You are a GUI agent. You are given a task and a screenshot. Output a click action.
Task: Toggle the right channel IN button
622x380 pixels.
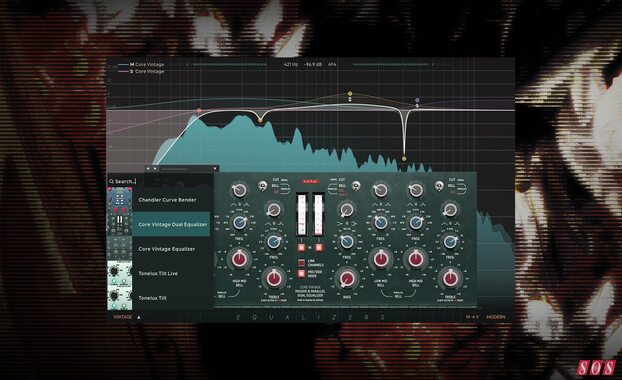coord(319,248)
